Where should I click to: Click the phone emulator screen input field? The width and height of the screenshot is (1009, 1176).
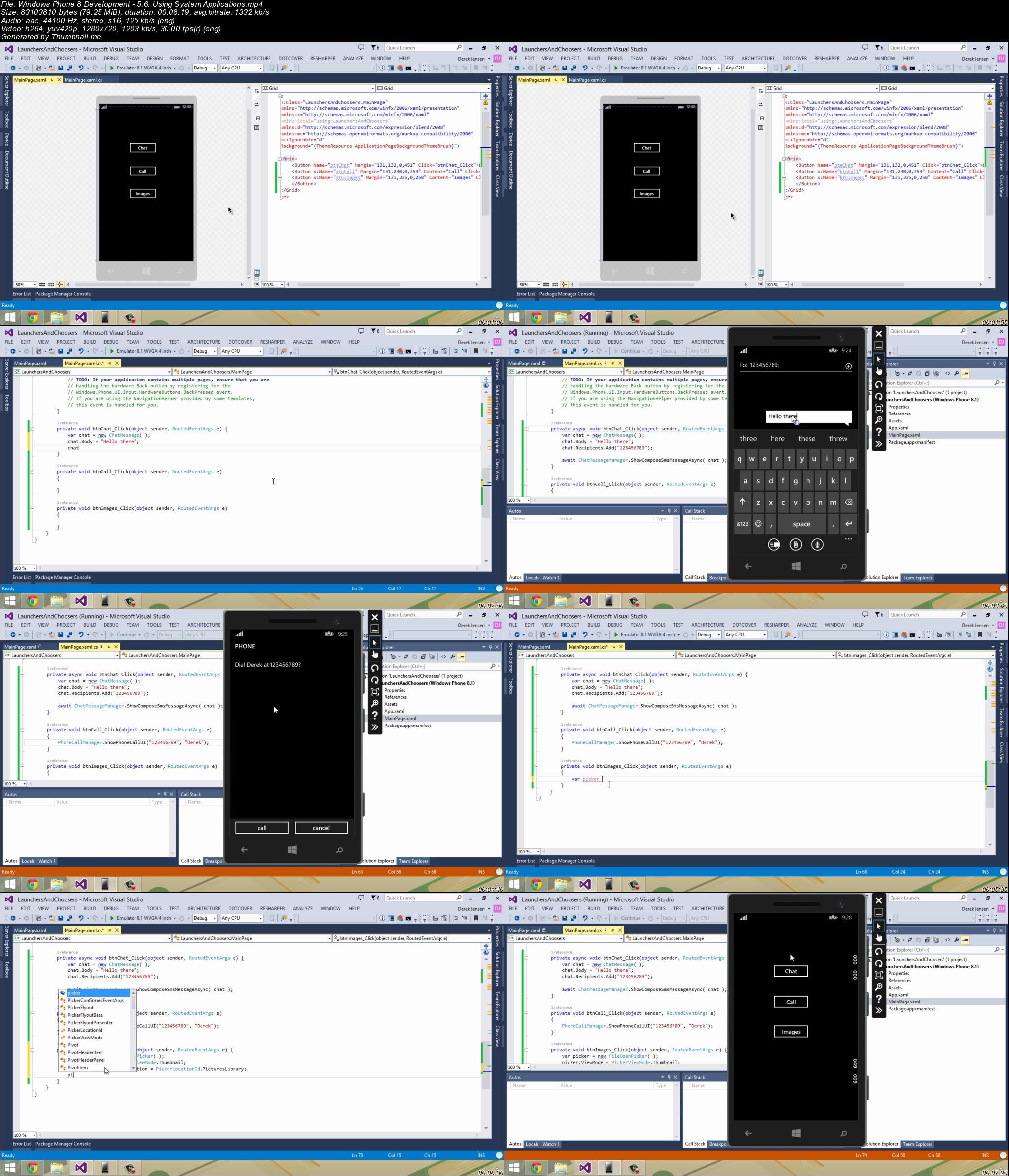click(807, 416)
